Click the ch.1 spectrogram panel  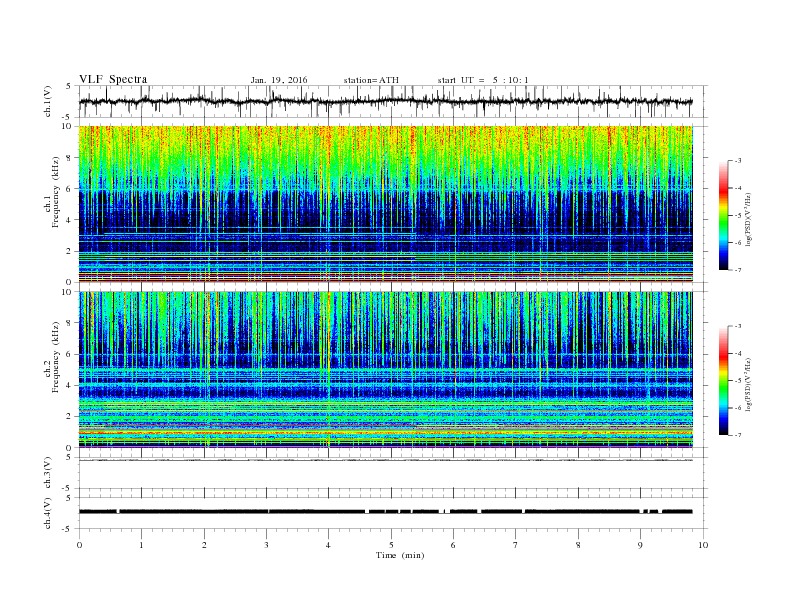(x=385, y=204)
